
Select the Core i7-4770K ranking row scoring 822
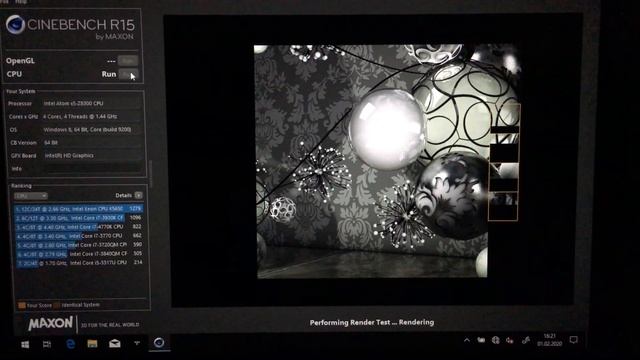(x=78, y=227)
